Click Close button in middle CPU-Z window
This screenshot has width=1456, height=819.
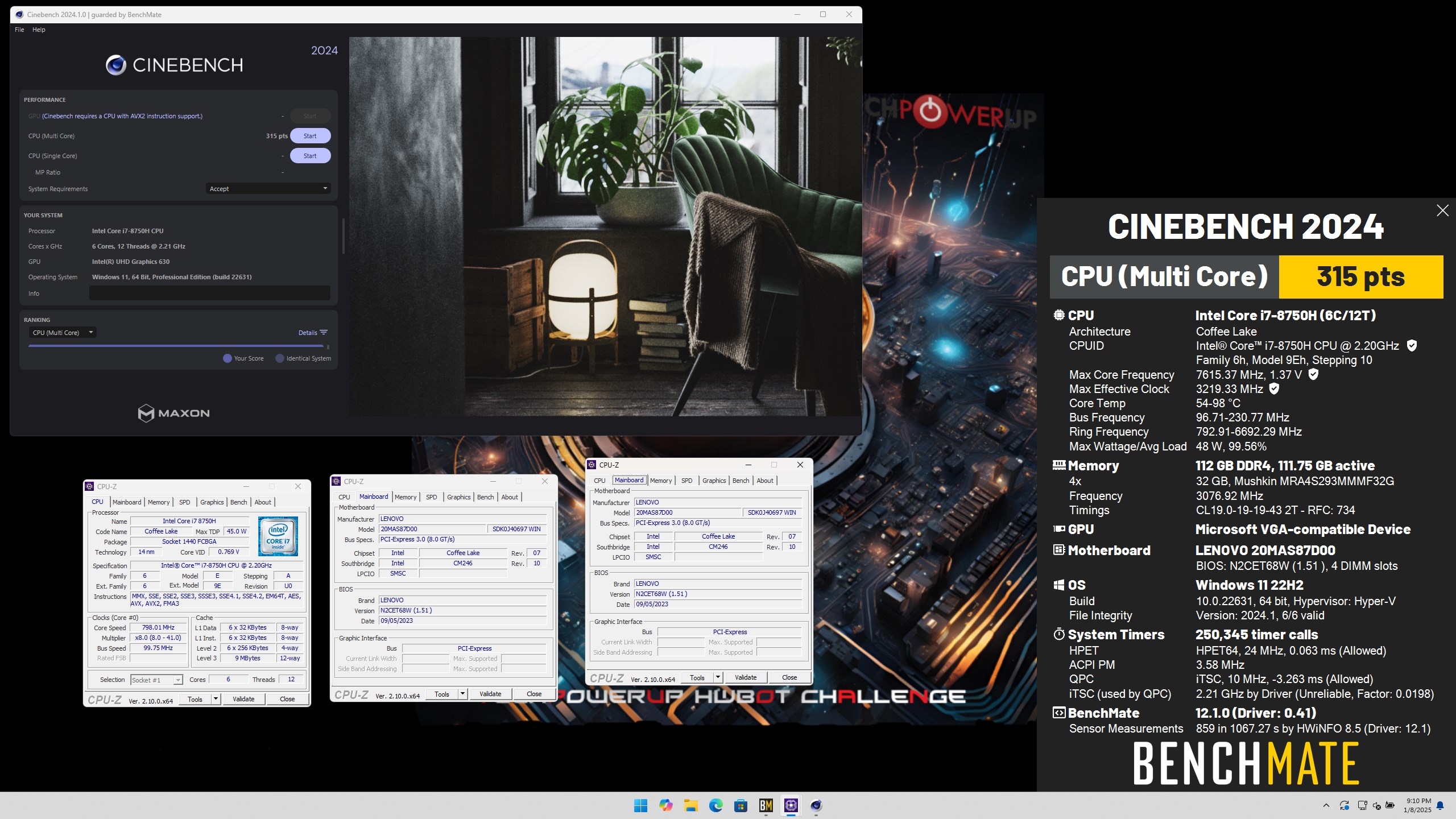(534, 694)
